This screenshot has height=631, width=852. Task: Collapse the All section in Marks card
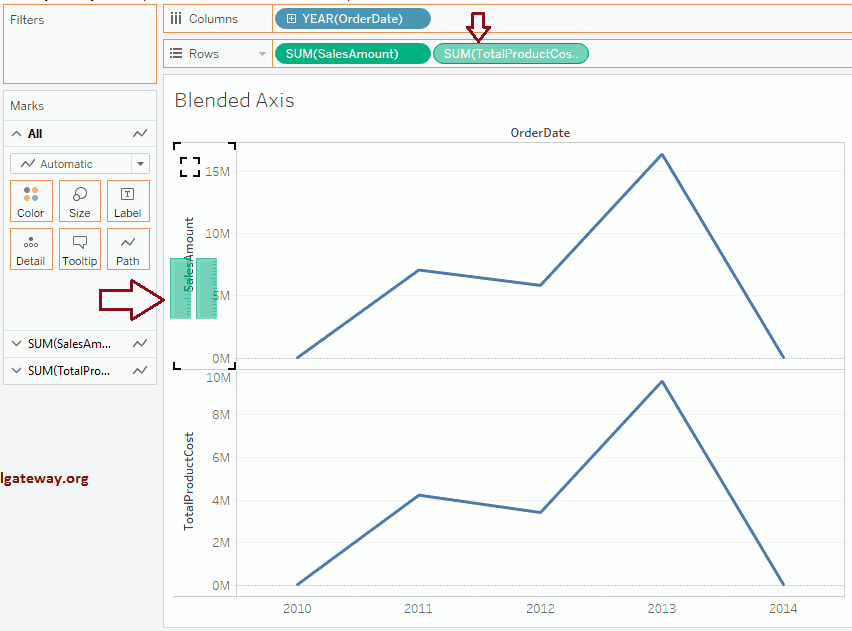point(16,133)
